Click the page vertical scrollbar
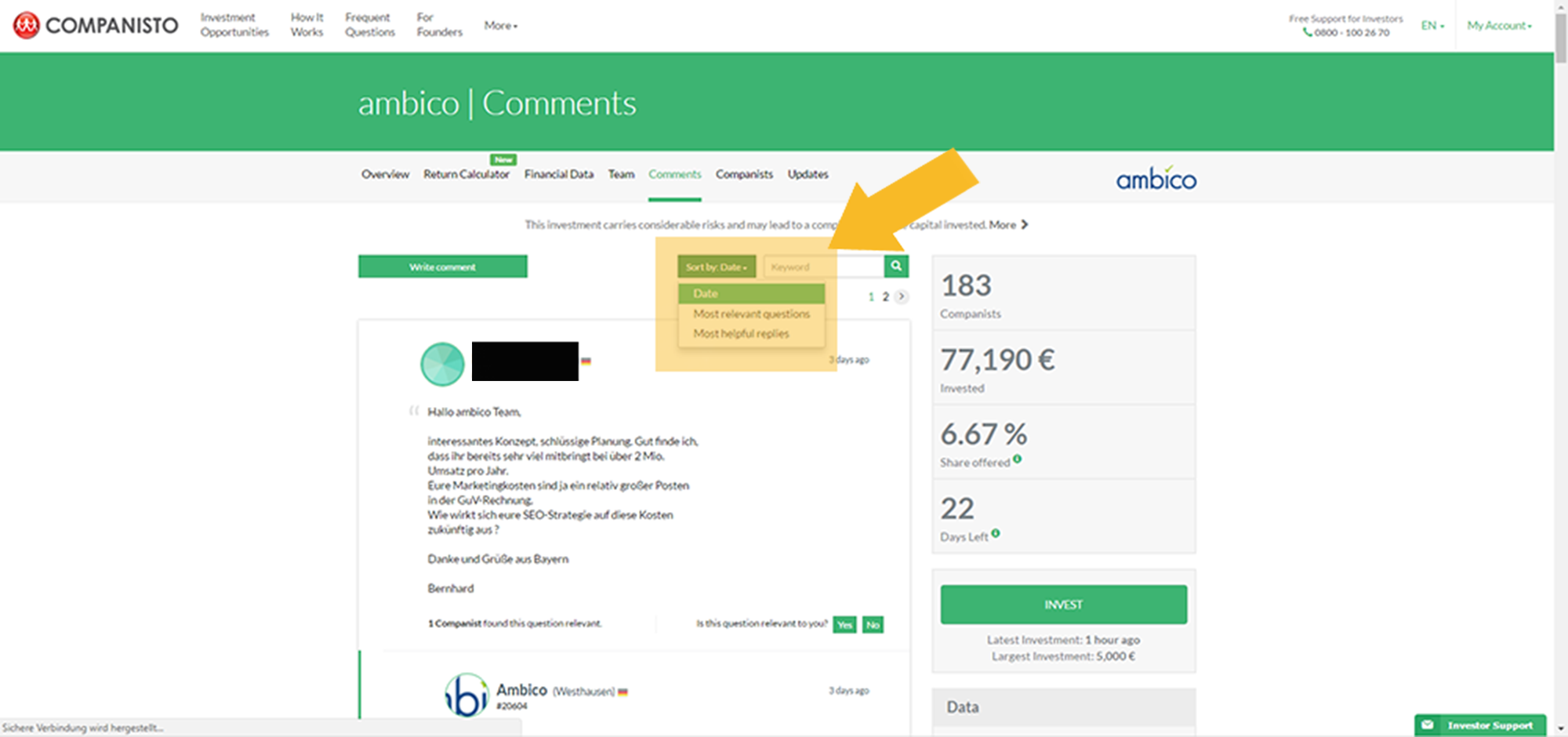Viewport: 1568px width, 737px height. pos(1561,39)
